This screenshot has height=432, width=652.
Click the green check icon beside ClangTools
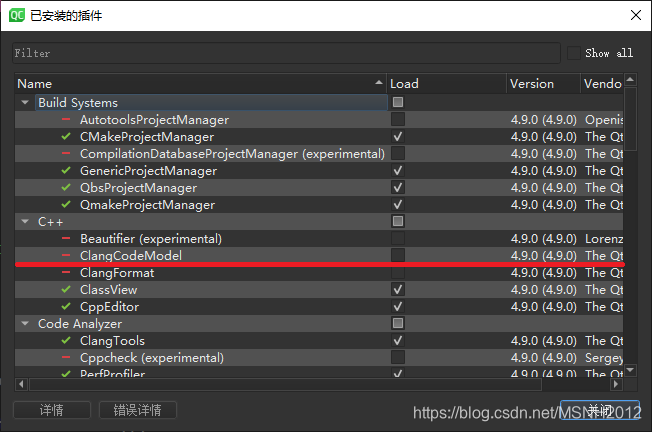66,341
